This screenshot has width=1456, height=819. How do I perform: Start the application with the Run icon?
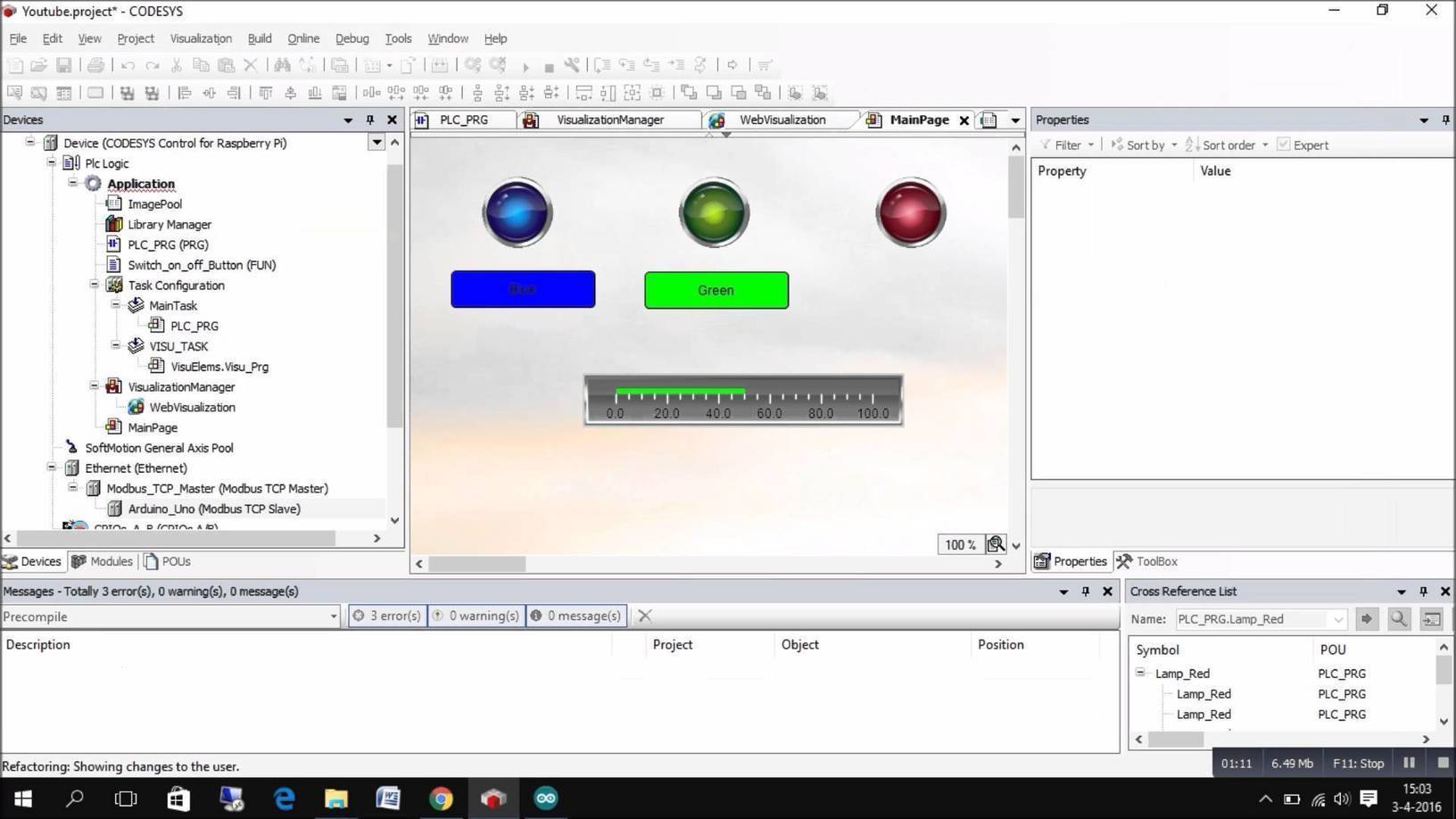tap(525, 66)
